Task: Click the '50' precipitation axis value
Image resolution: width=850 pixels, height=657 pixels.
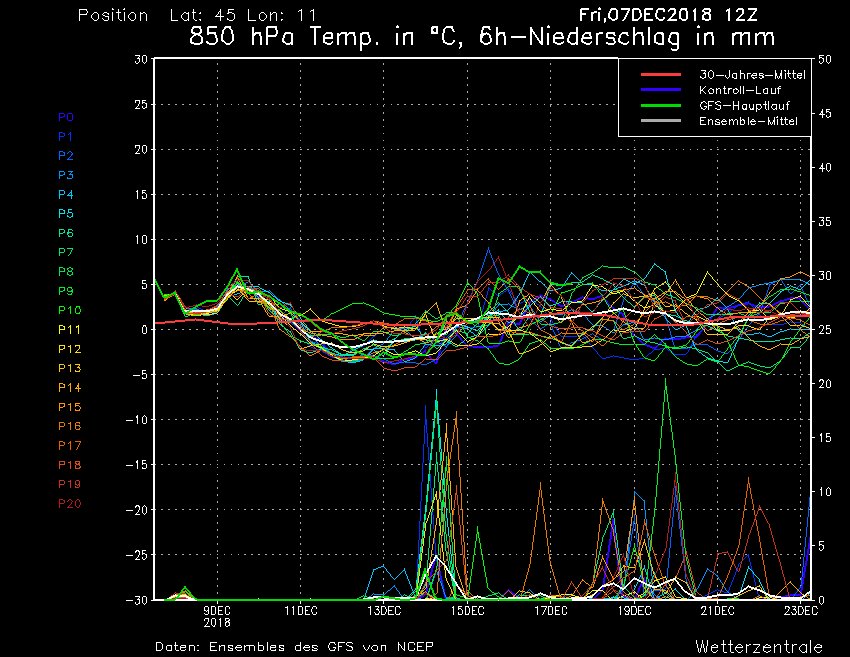Action: [x=825, y=59]
